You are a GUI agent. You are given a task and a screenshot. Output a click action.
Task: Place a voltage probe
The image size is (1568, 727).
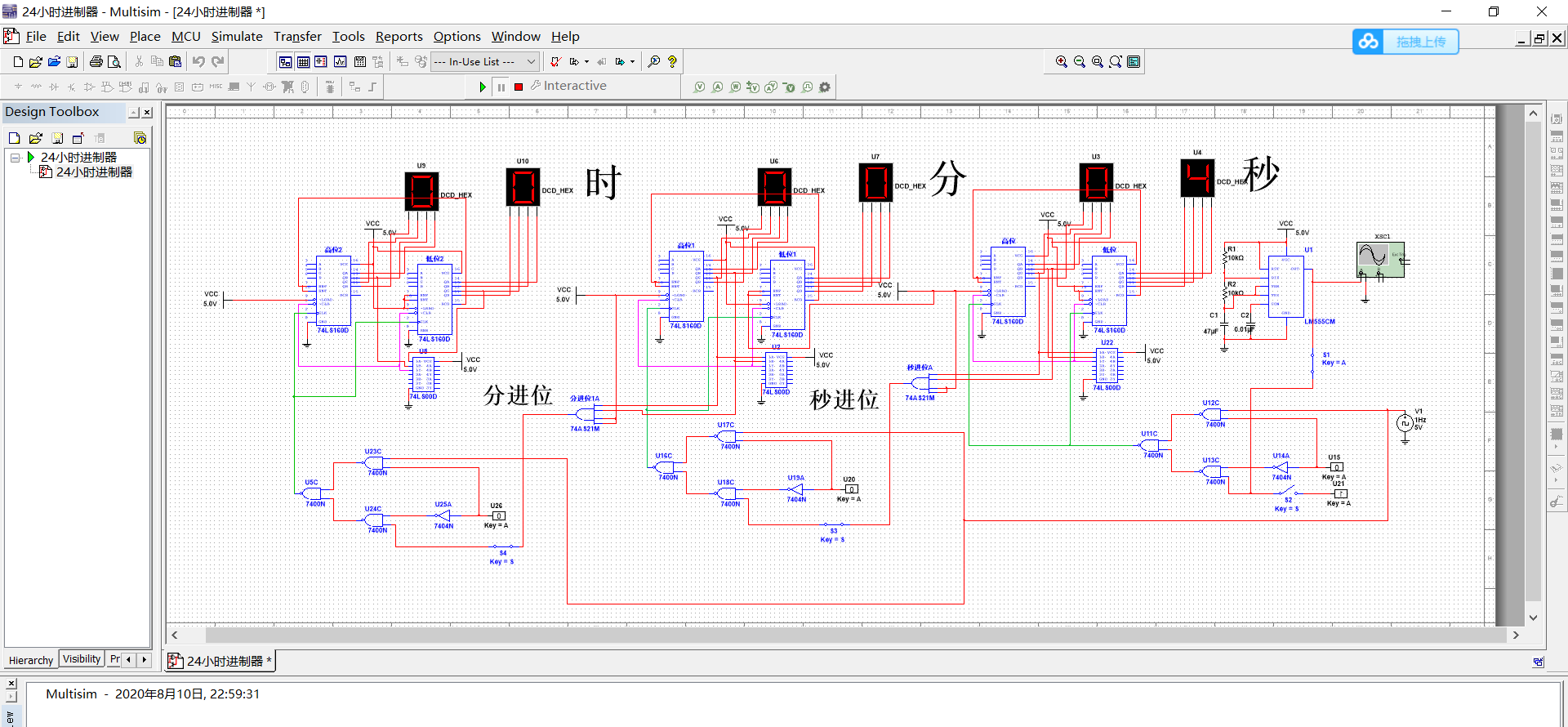[x=699, y=87]
